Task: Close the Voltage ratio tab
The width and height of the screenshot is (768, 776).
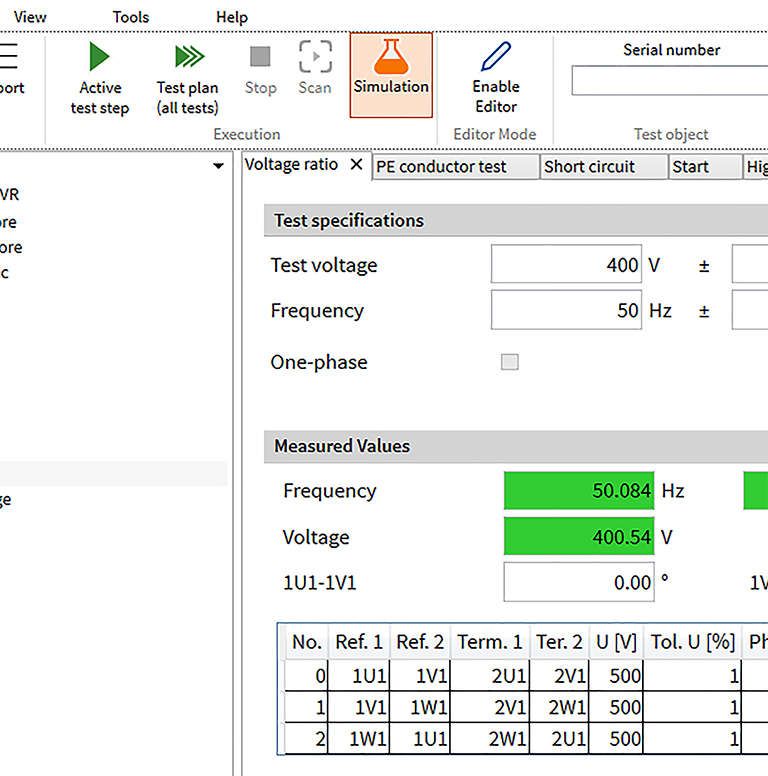Action: tap(356, 164)
